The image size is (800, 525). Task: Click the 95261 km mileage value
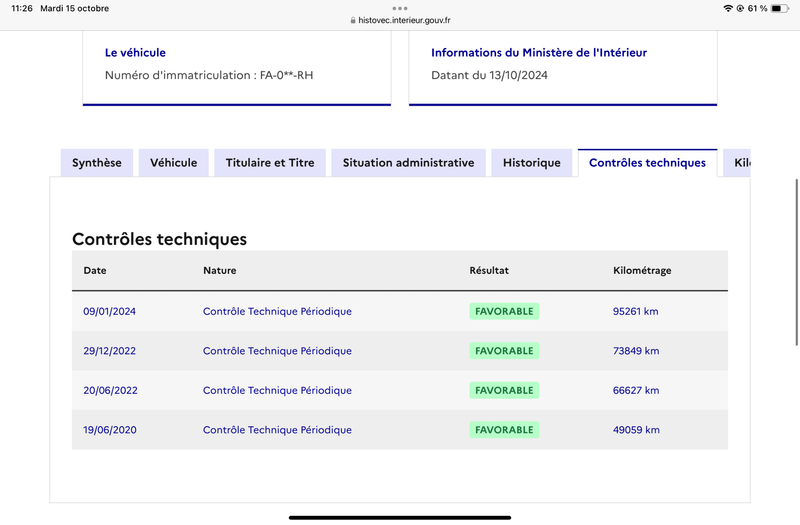pos(636,311)
